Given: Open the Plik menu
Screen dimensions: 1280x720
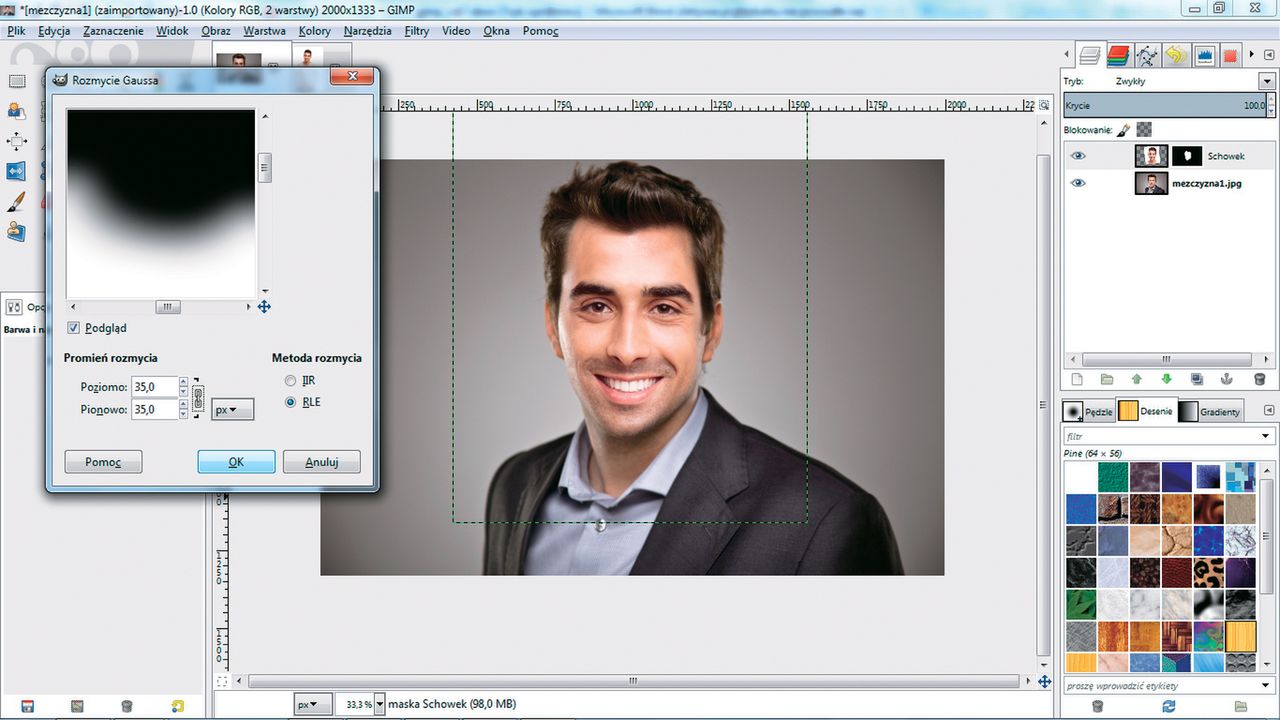Looking at the screenshot, I should point(17,31).
